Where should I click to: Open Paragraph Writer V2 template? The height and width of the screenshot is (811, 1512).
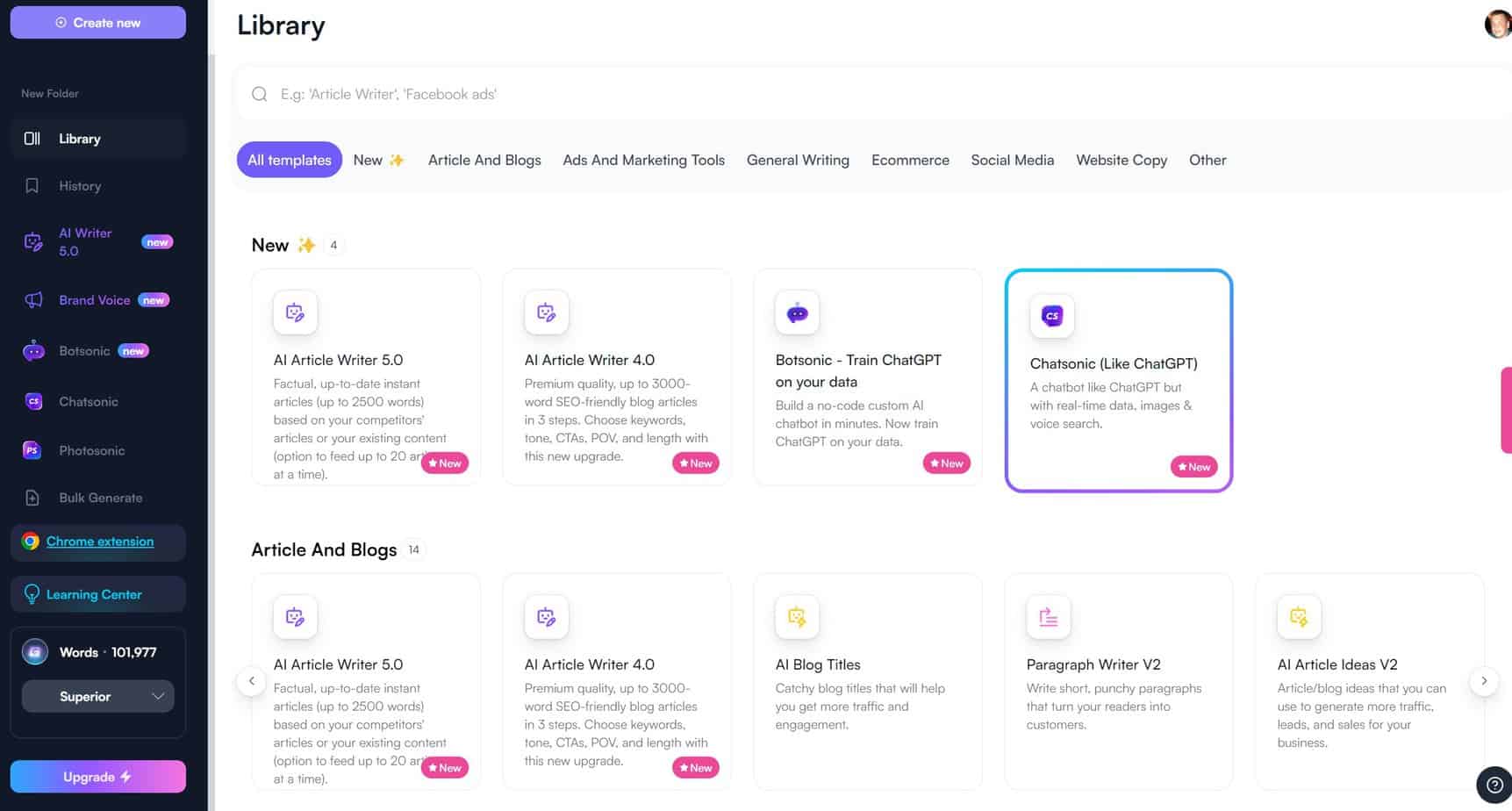pyautogui.click(x=1119, y=681)
